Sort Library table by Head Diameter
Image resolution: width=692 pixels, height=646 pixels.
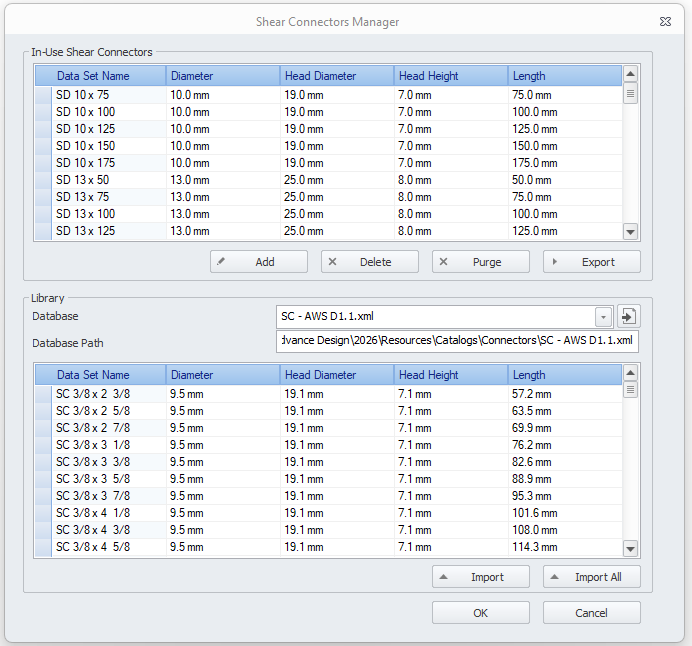(x=337, y=375)
